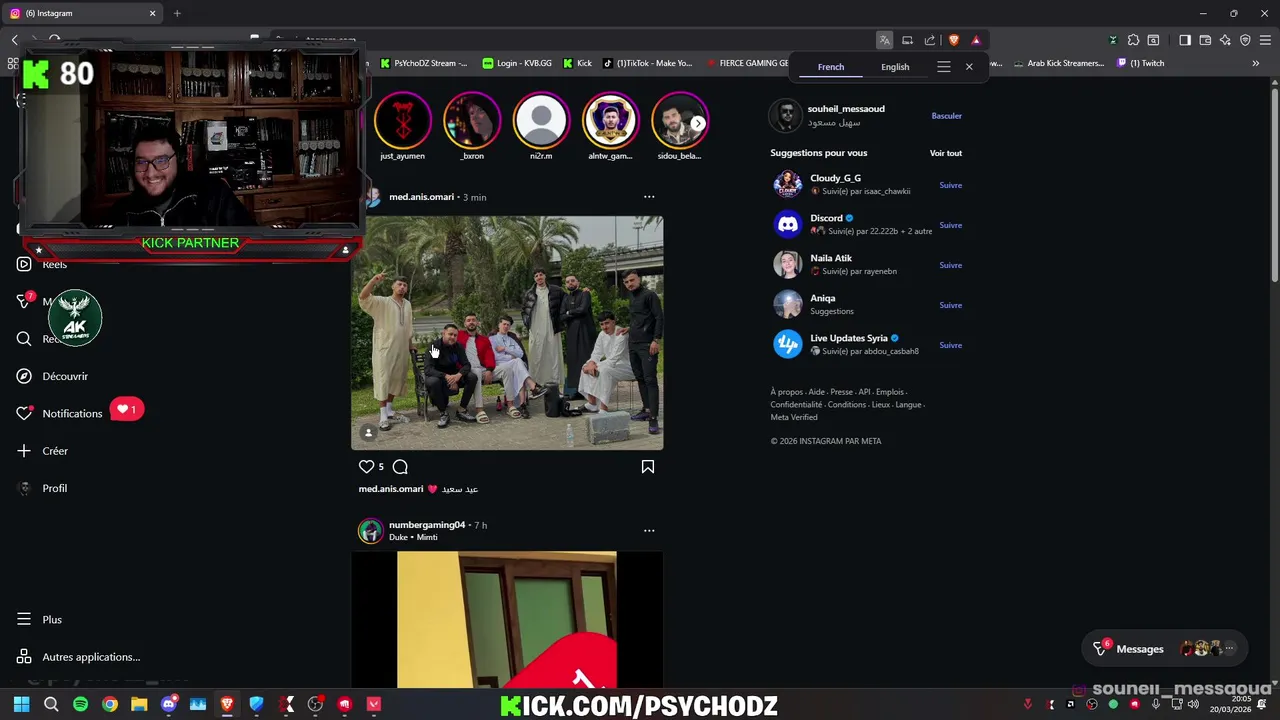The image size is (1280, 720).
Task: Click the Créer plus icon
Action: click(x=24, y=451)
